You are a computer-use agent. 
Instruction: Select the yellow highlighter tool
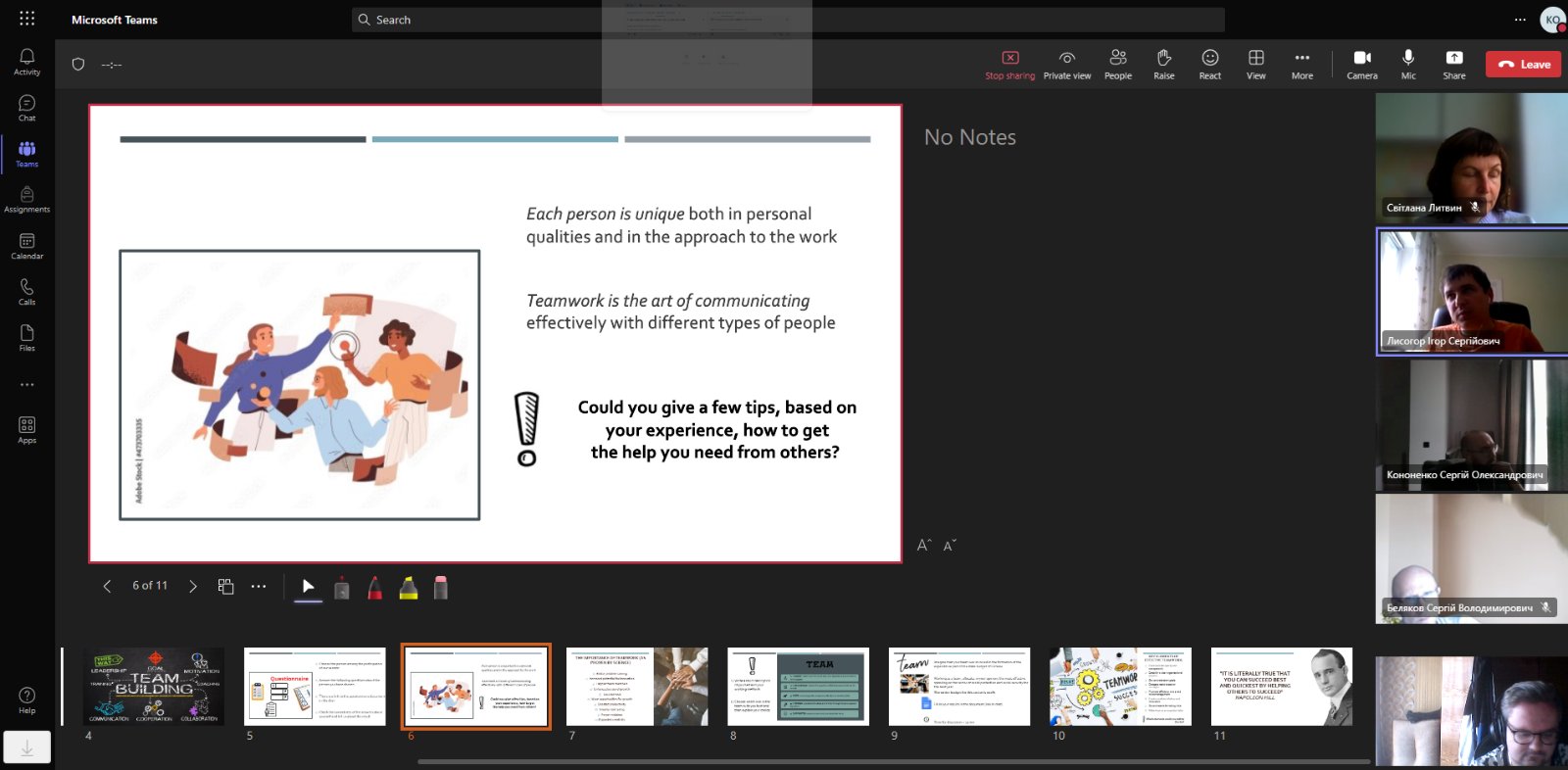(x=409, y=587)
